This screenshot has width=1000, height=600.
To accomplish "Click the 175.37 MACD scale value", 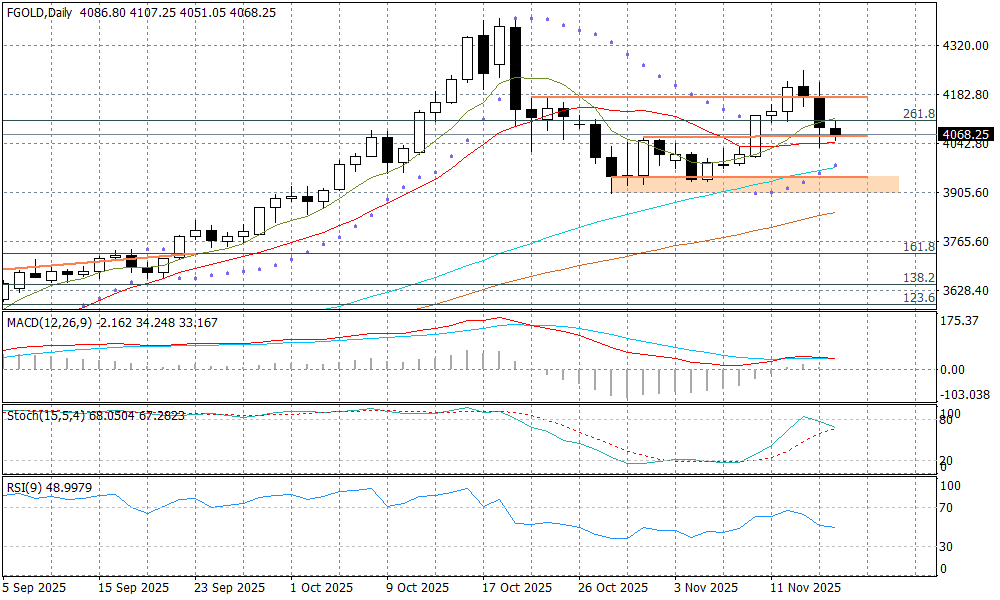I will [961, 321].
